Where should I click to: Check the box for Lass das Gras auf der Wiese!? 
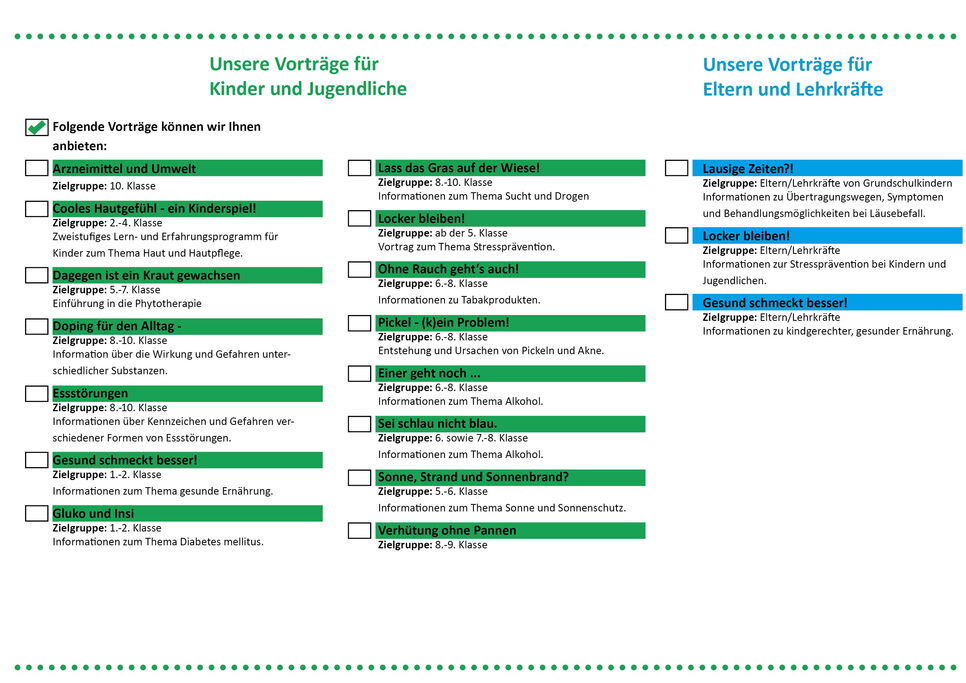coord(360,168)
